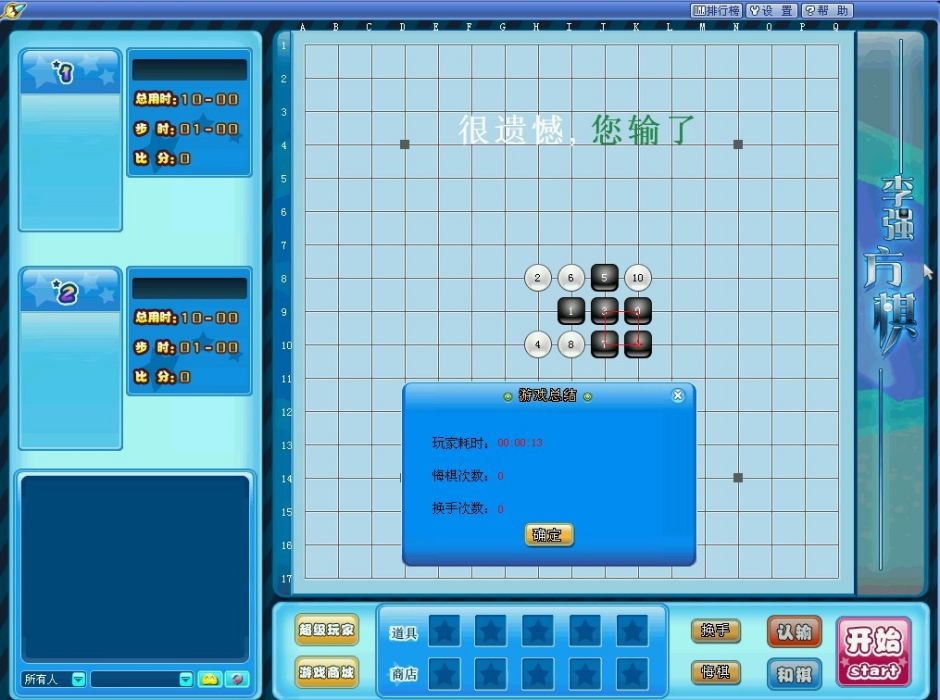Click the chat log display area

click(x=135, y=568)
